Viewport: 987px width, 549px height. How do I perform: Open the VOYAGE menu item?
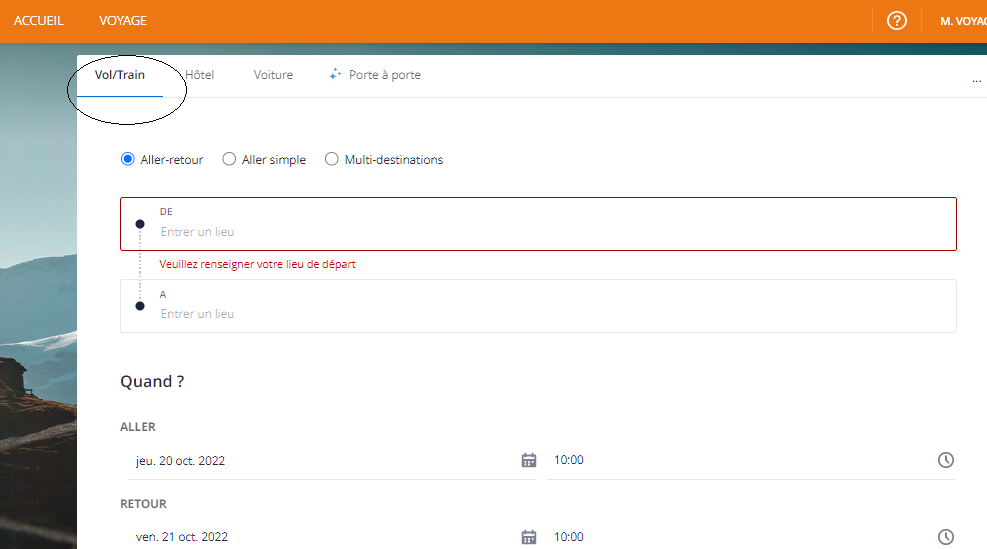pyautogui.click(x=123, y=21)
